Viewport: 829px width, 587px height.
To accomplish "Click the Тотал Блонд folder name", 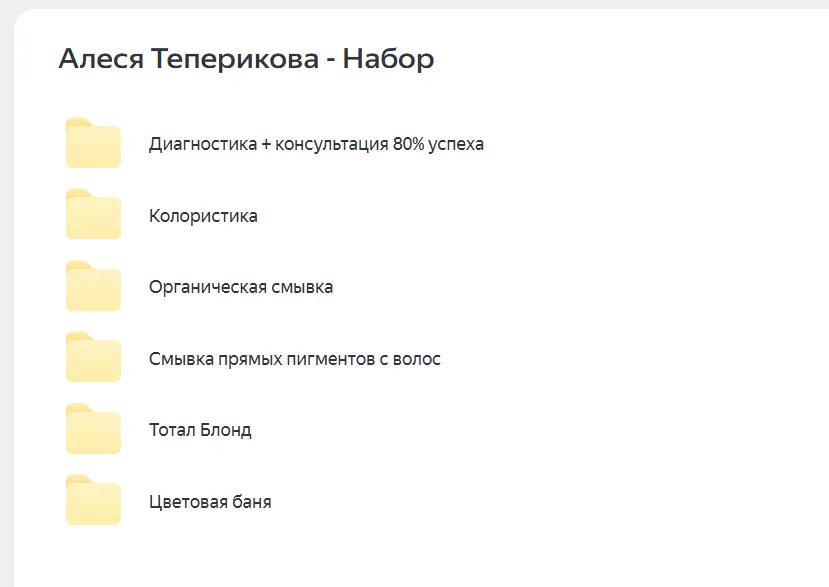I will (200, 431).
